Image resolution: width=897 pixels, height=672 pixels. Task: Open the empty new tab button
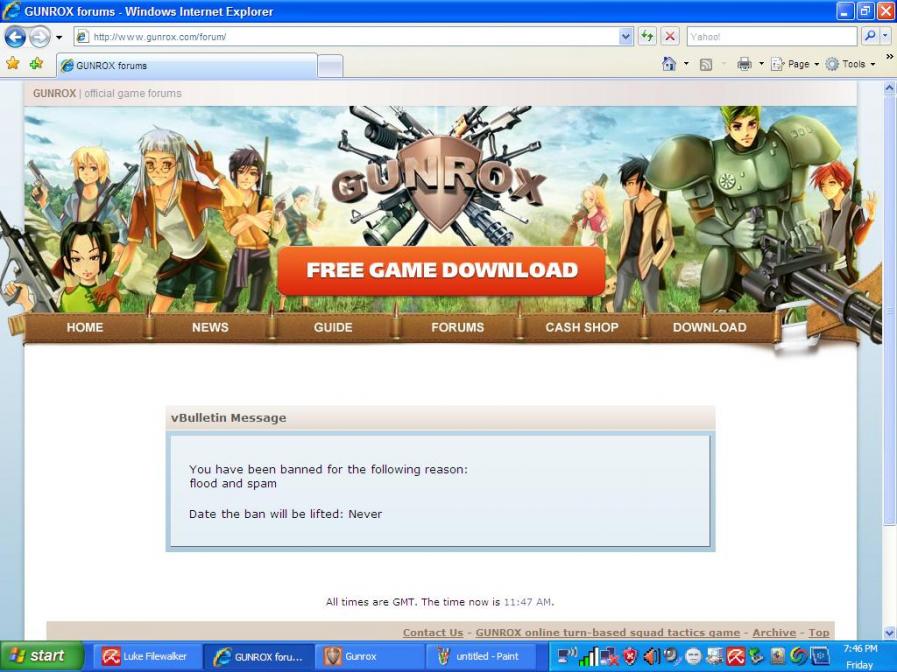[x=330, y=66]
